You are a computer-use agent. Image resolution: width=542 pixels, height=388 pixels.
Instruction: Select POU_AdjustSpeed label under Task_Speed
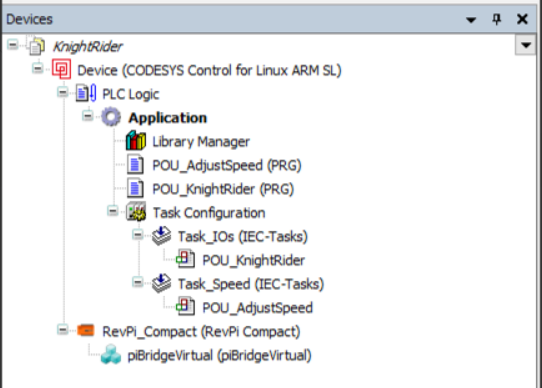click(x=258, y=308)
